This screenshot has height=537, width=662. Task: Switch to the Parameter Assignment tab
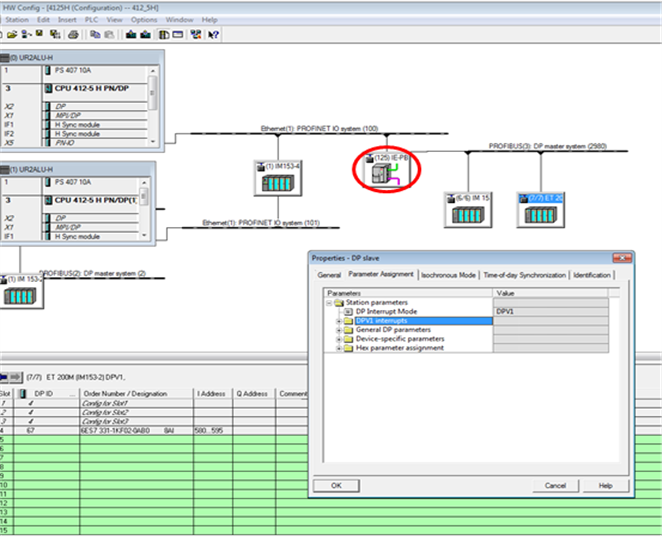coord(381,274)
